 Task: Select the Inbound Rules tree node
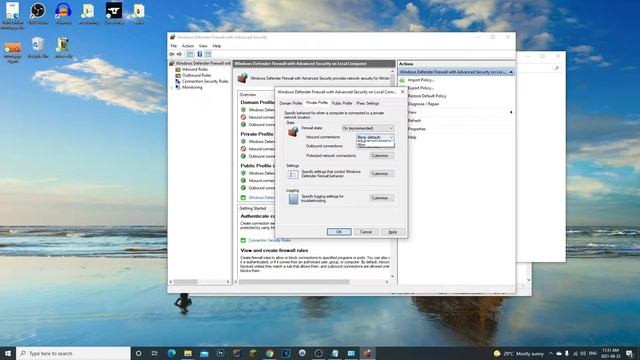(195, 69)
